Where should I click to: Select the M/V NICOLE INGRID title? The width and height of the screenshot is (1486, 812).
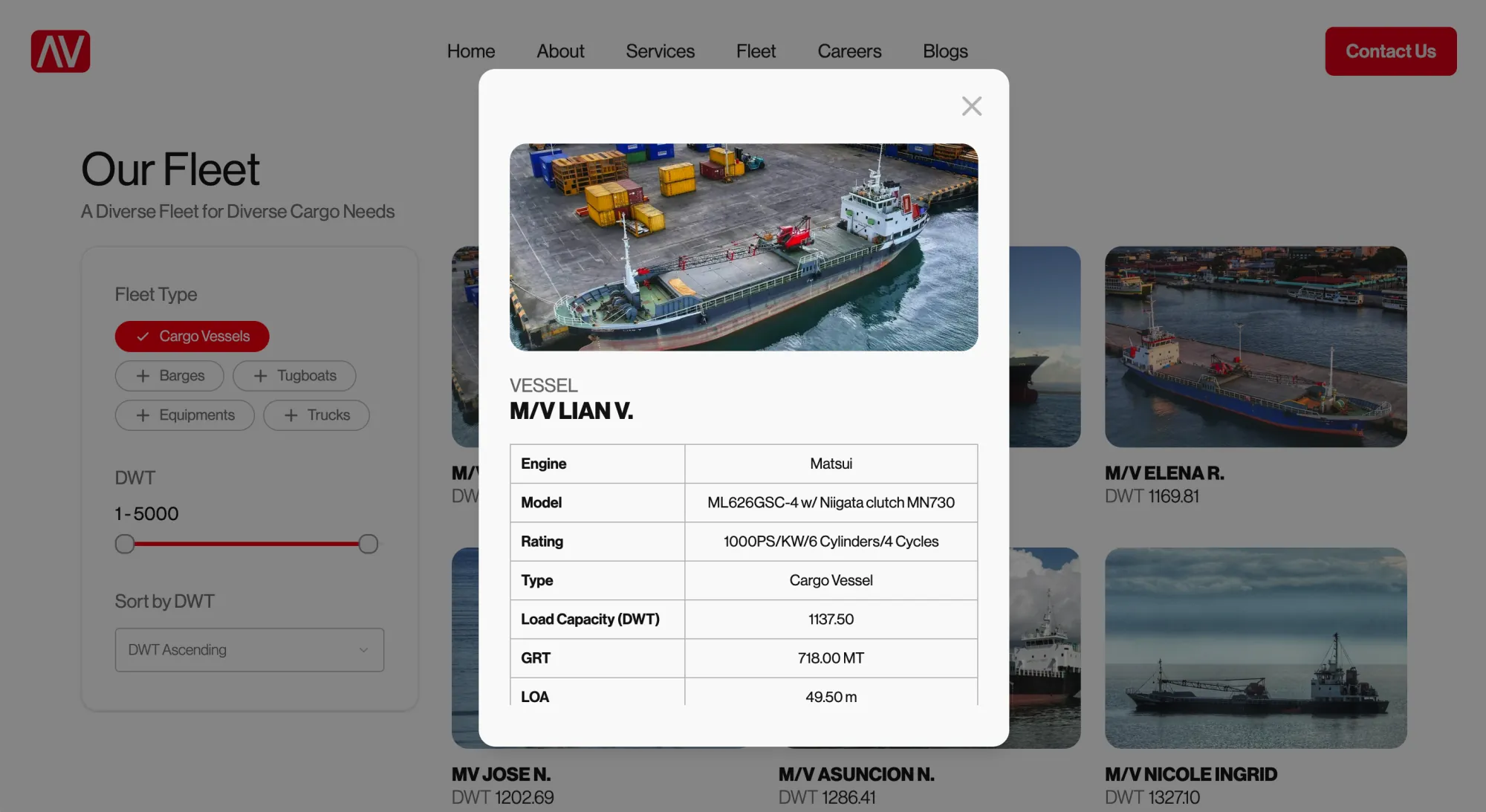point(1191,774)
